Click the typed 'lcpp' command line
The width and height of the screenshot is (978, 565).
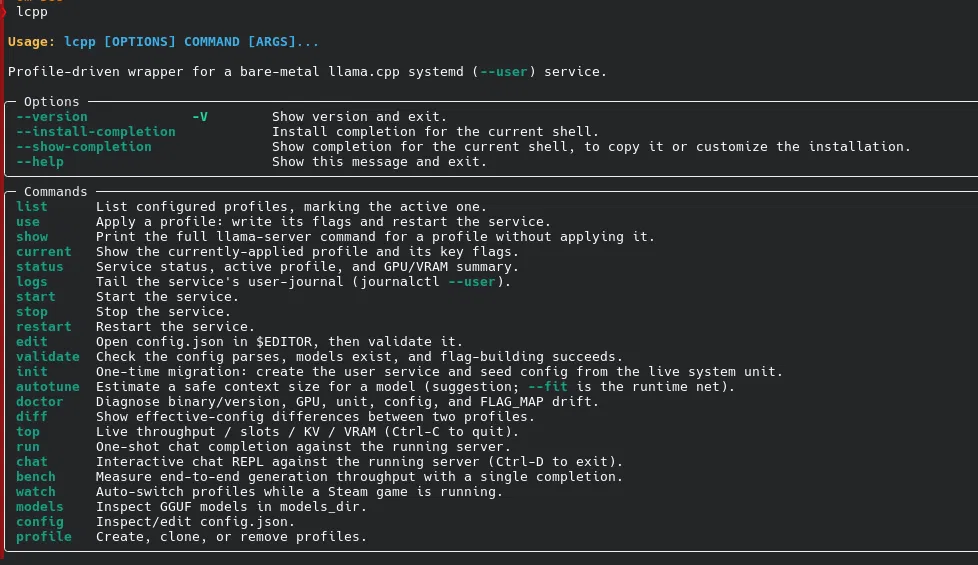32,11
